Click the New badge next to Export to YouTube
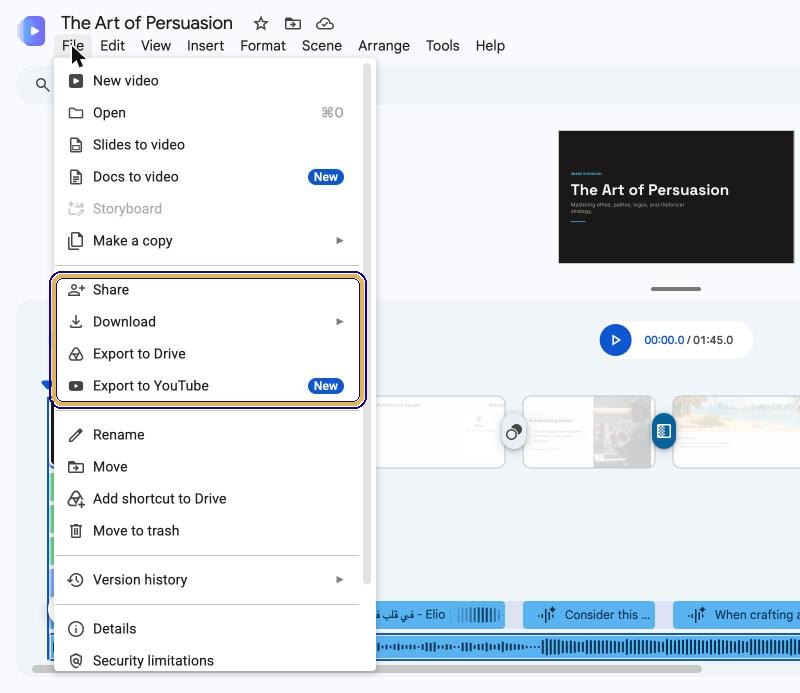800x693 pixels. [x=326, y=386]
